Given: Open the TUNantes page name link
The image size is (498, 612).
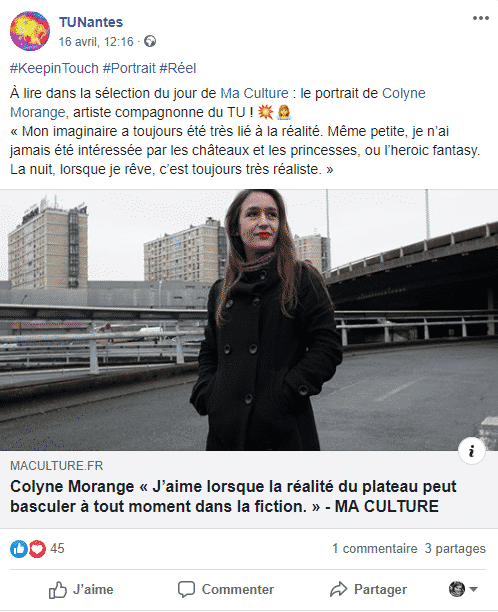Looking at the screenshot, I should (91, 22).
